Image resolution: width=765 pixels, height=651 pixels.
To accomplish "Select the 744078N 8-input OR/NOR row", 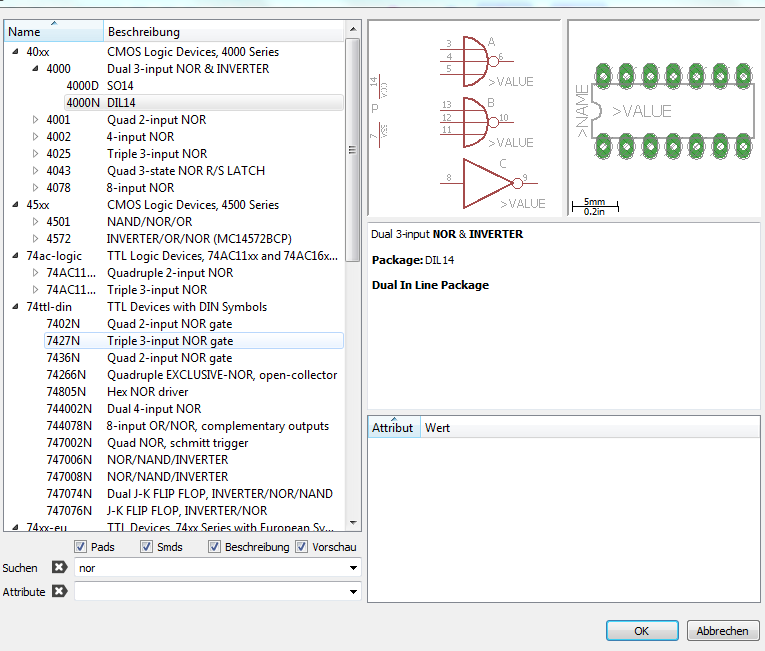I will point(194,426).
